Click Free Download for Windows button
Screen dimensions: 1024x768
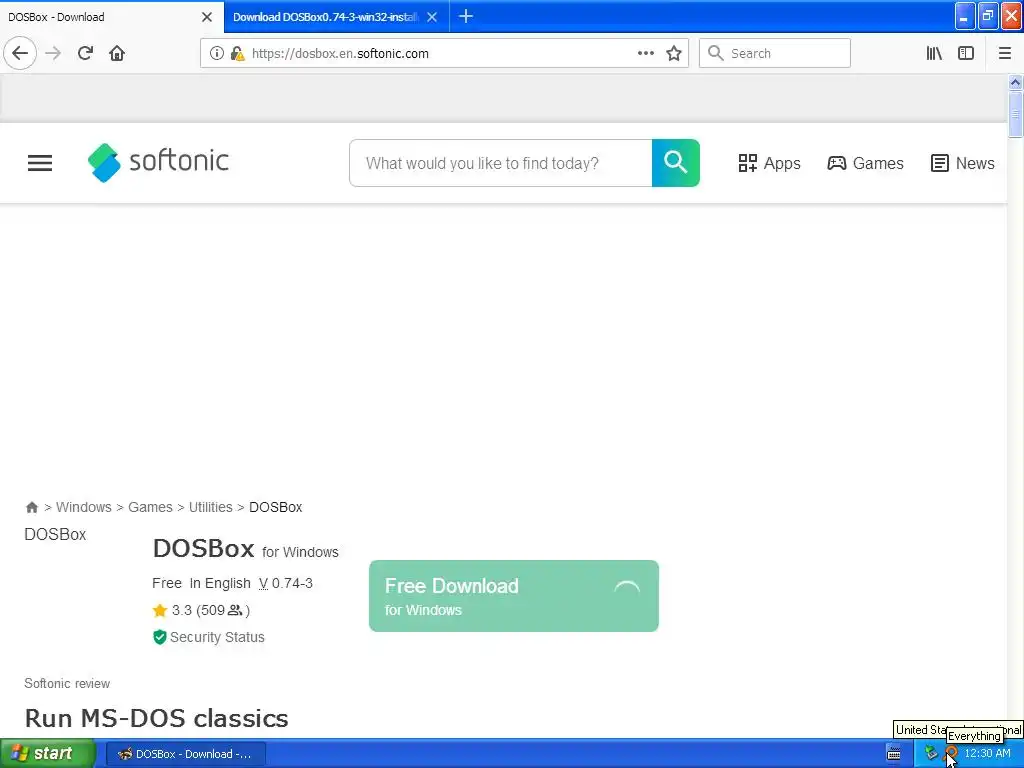click(x=513, y=596)
